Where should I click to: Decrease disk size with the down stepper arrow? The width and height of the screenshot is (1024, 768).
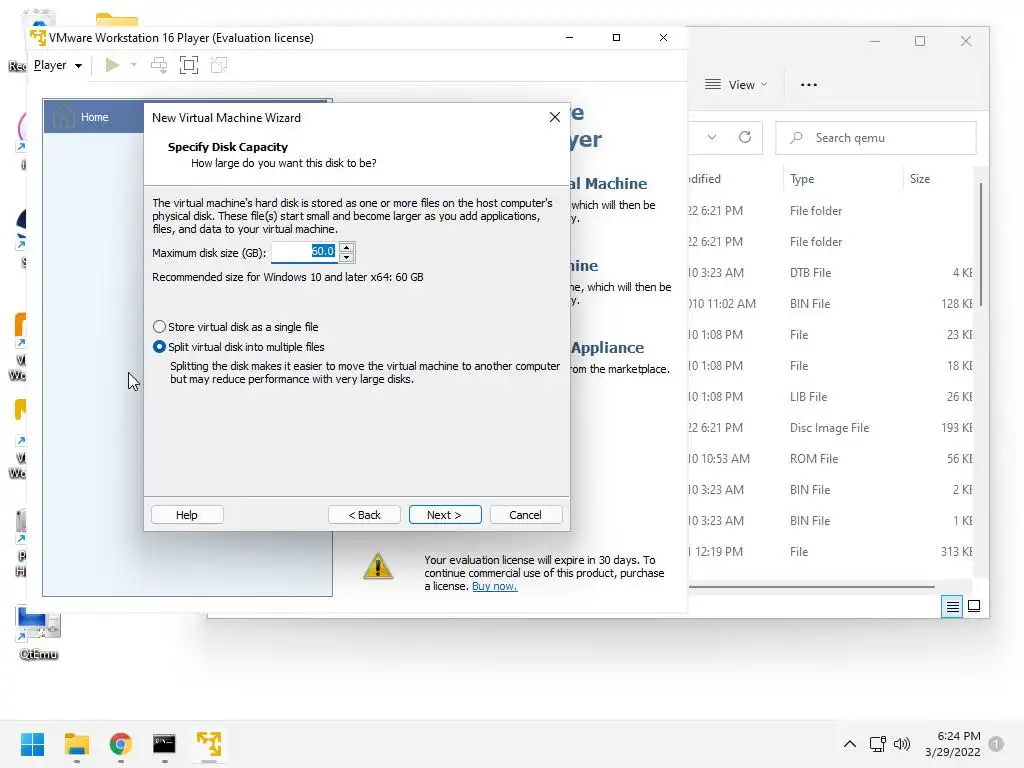point(347,257)
